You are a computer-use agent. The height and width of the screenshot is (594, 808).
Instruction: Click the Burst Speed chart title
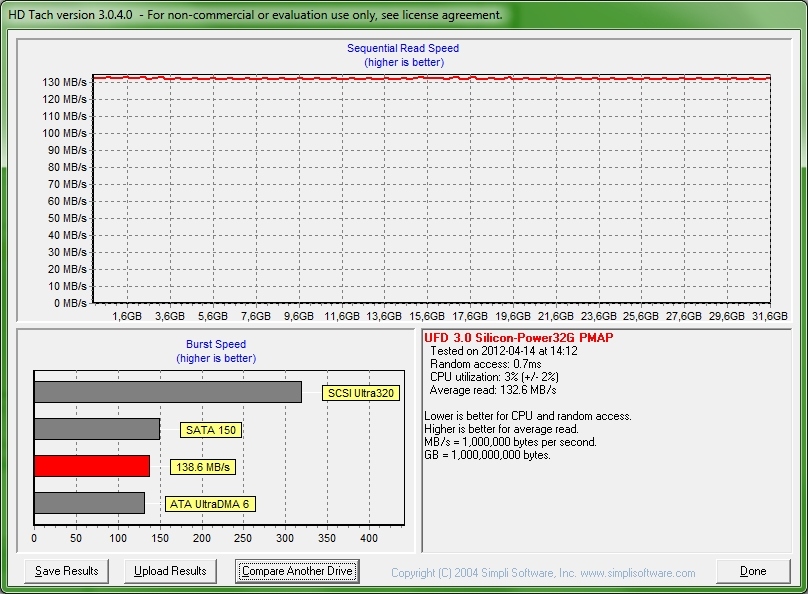point(216,344)
